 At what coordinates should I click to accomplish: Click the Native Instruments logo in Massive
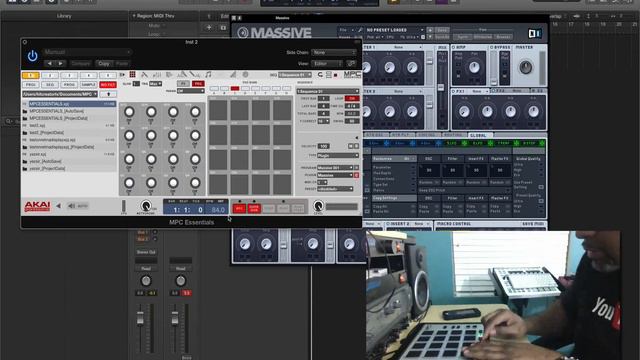pyautogui.click(x=535, y=33)
